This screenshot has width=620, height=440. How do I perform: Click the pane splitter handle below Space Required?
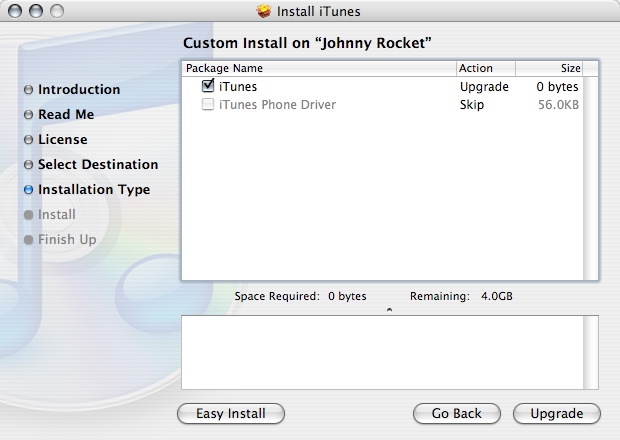click(389, 310)
